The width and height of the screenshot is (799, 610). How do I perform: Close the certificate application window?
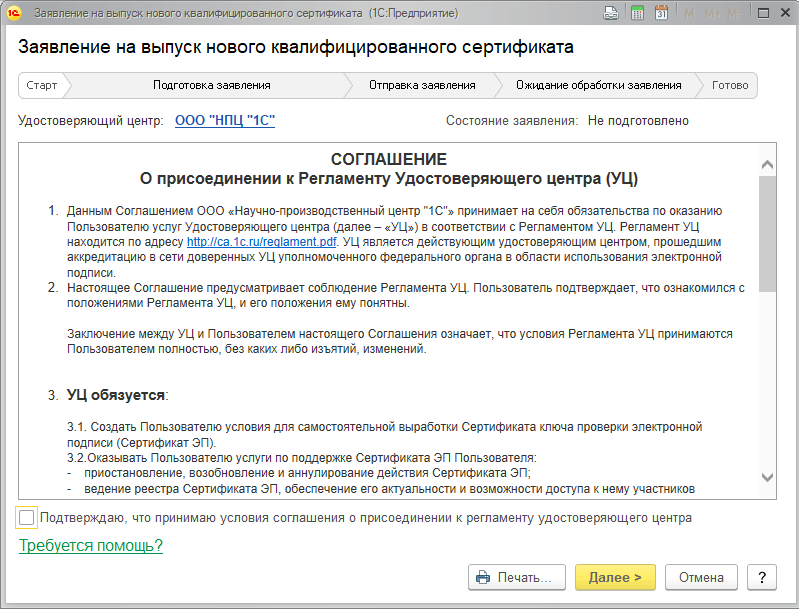click(785, 13)
